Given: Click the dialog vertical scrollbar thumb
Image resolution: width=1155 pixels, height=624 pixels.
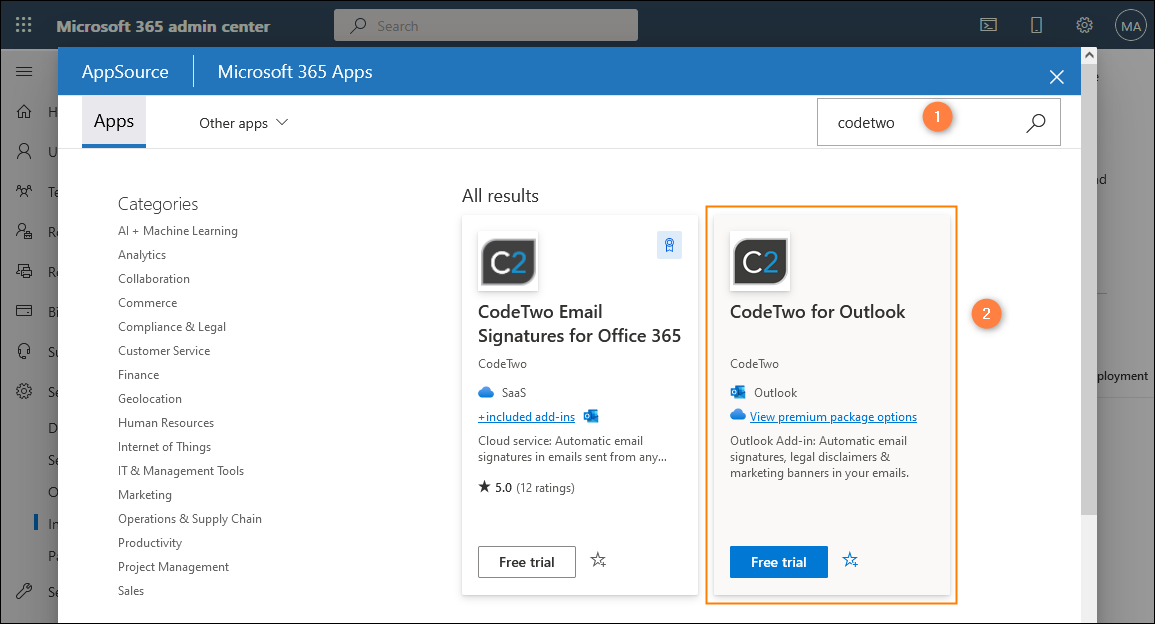Looking at the screenshot, I should point(1089,289).
